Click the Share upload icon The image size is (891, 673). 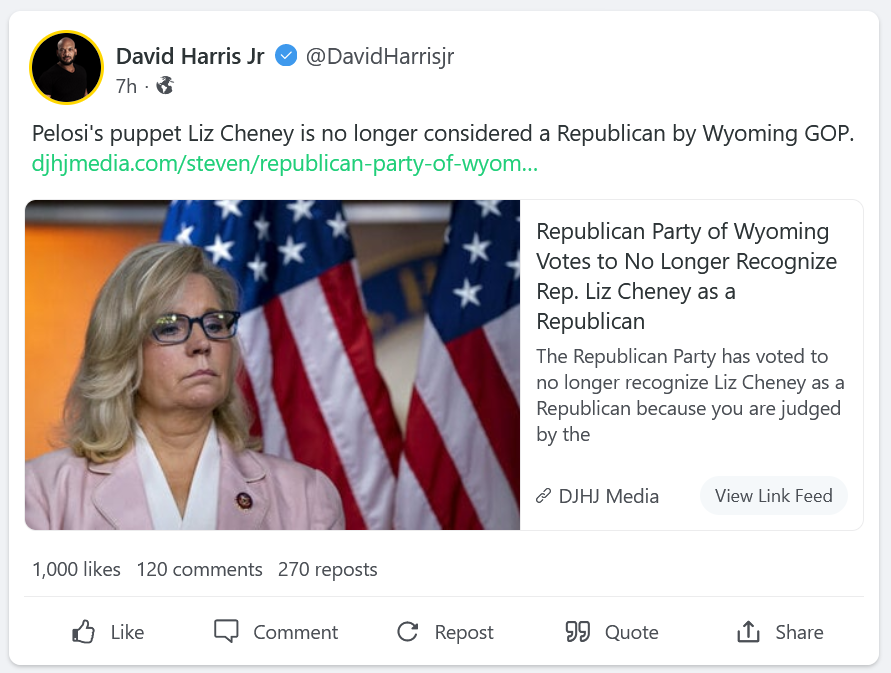pos(748,632)
